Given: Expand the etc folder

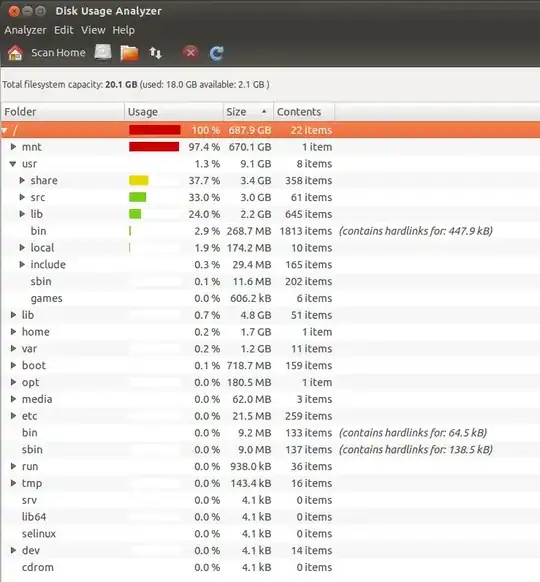Looking at the screenshot, I should coord(13,416).
